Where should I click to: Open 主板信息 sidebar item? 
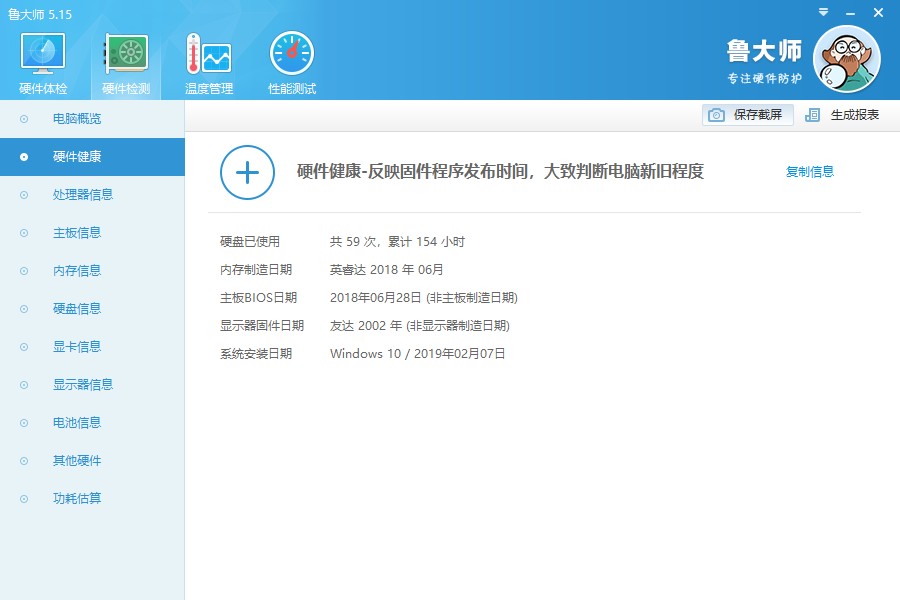tap(77, 233)
